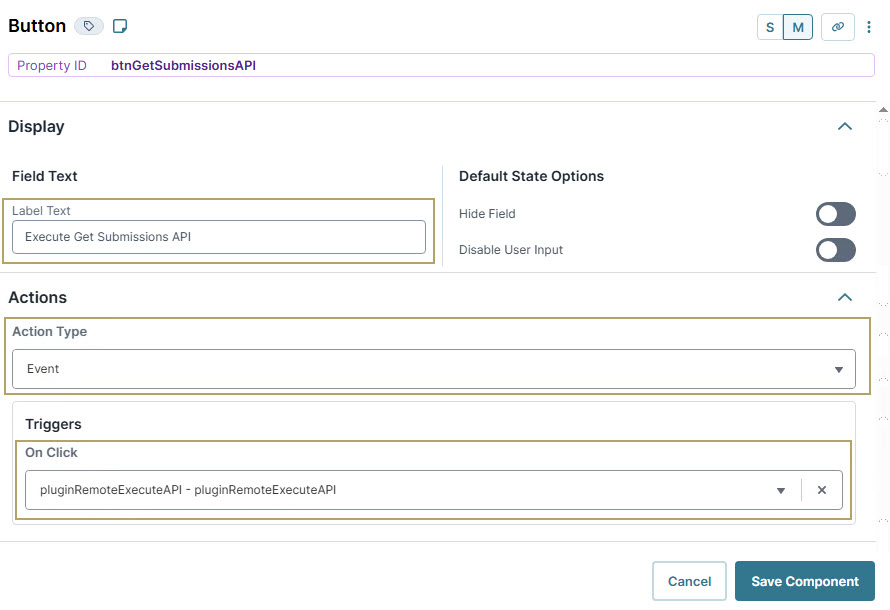This screenshot has width=890, height=610.
Task: Switch the size toggle to S
Action: 769,27
